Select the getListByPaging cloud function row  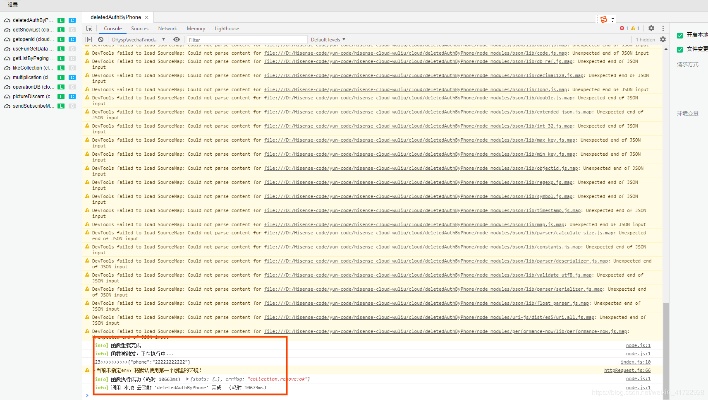tap(40, 58)
